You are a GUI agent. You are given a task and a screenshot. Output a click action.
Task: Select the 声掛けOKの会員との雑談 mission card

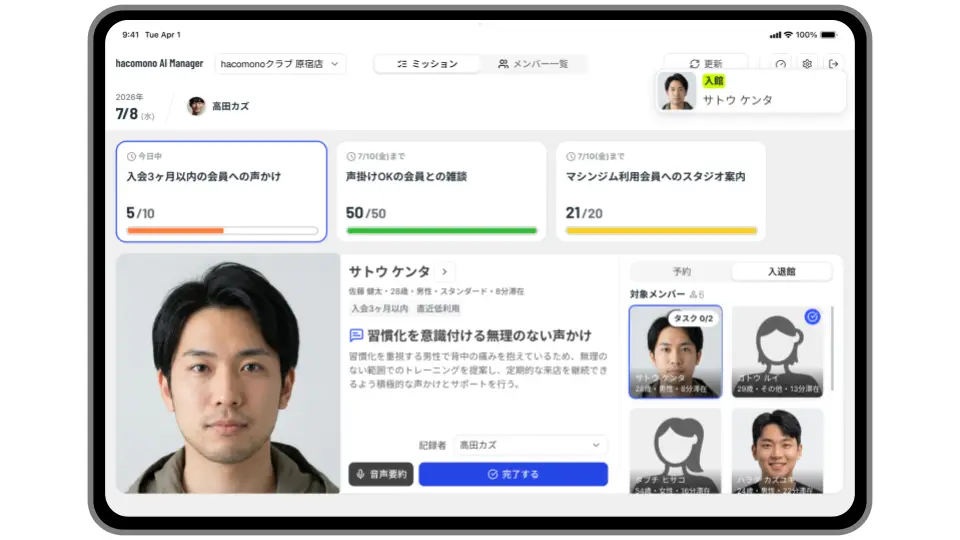pyautogui.click(x=441, y=192)
